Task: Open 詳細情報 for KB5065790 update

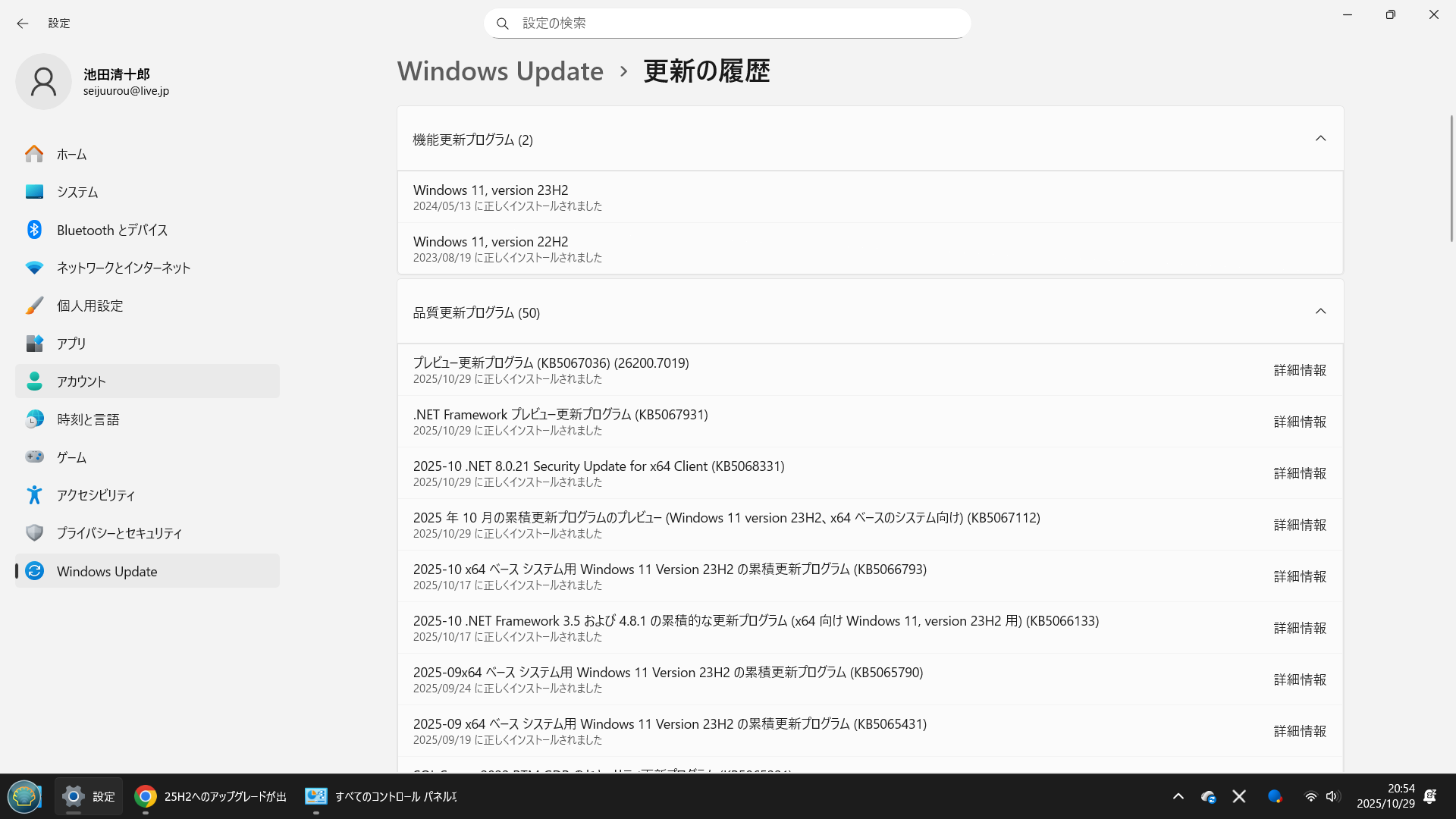Action: point(1300,679)
